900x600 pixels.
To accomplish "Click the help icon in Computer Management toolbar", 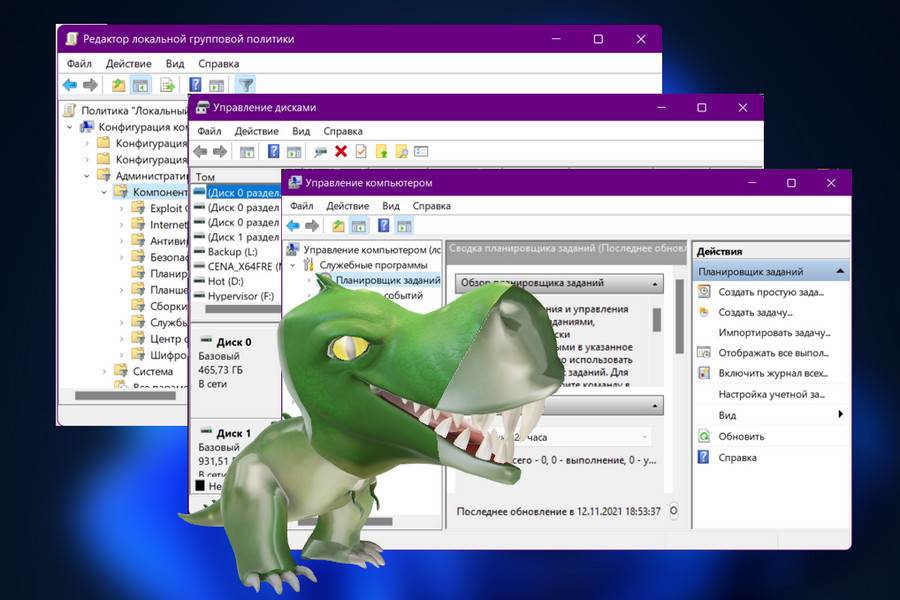I will (x=383, y=226).
